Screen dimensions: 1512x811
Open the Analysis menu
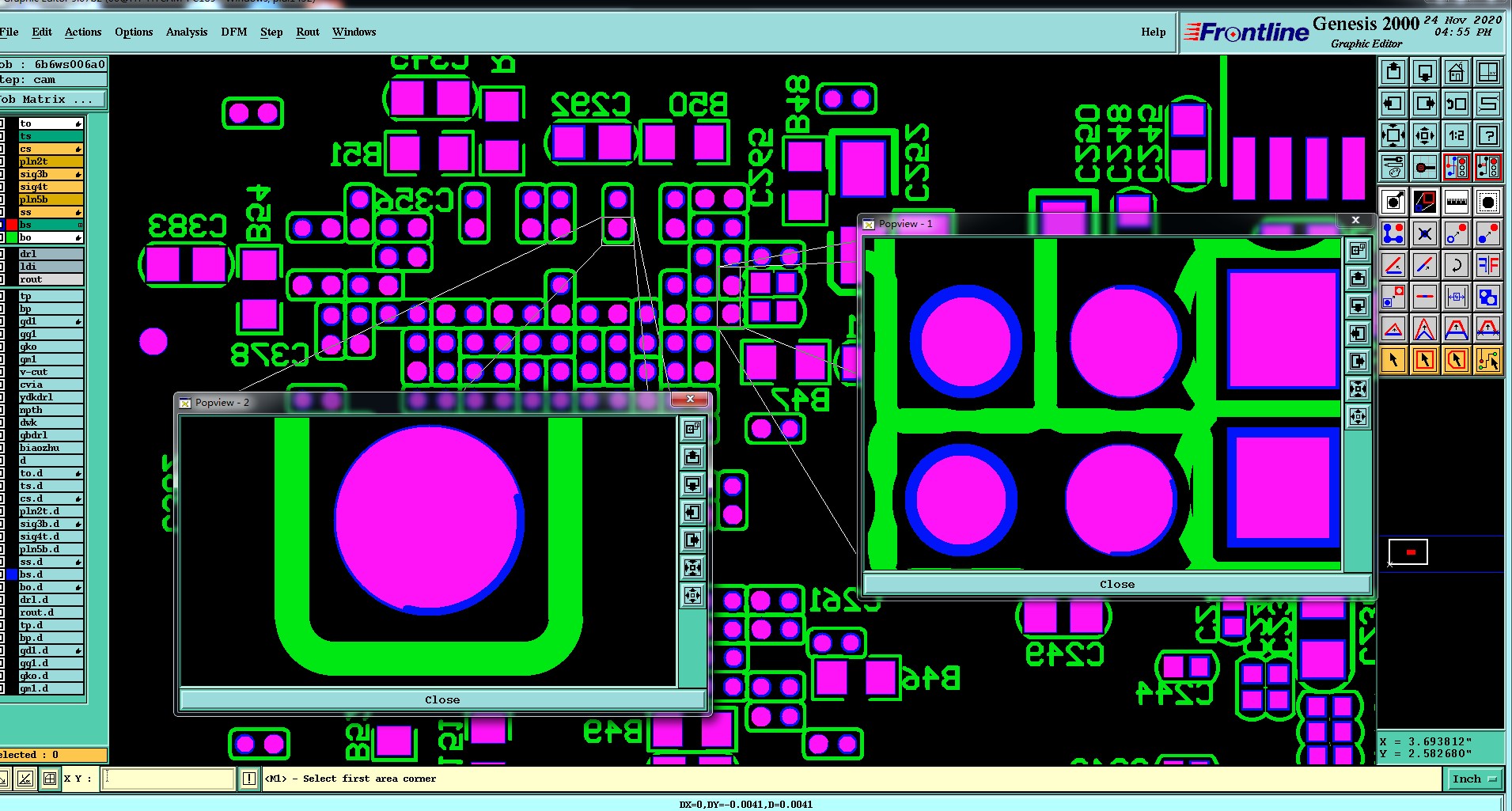(187, 32)
